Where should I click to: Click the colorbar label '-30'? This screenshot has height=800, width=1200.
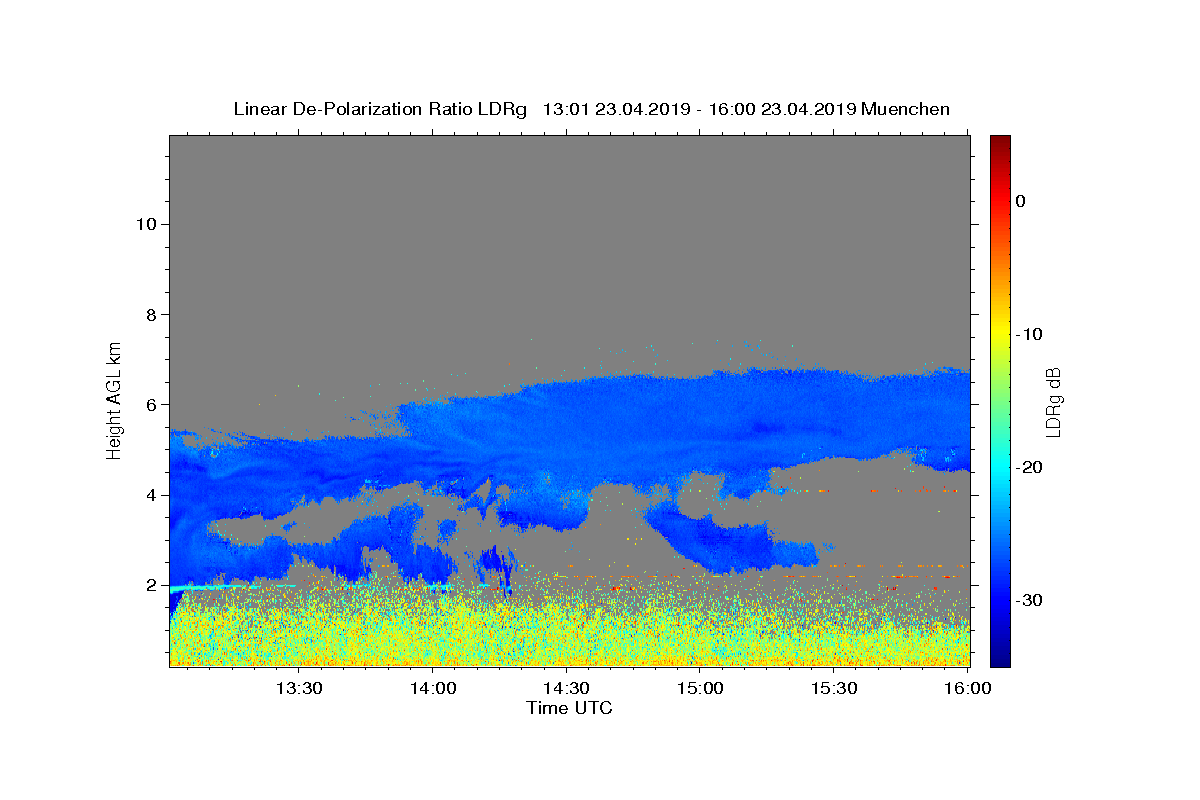[1030, 600]
